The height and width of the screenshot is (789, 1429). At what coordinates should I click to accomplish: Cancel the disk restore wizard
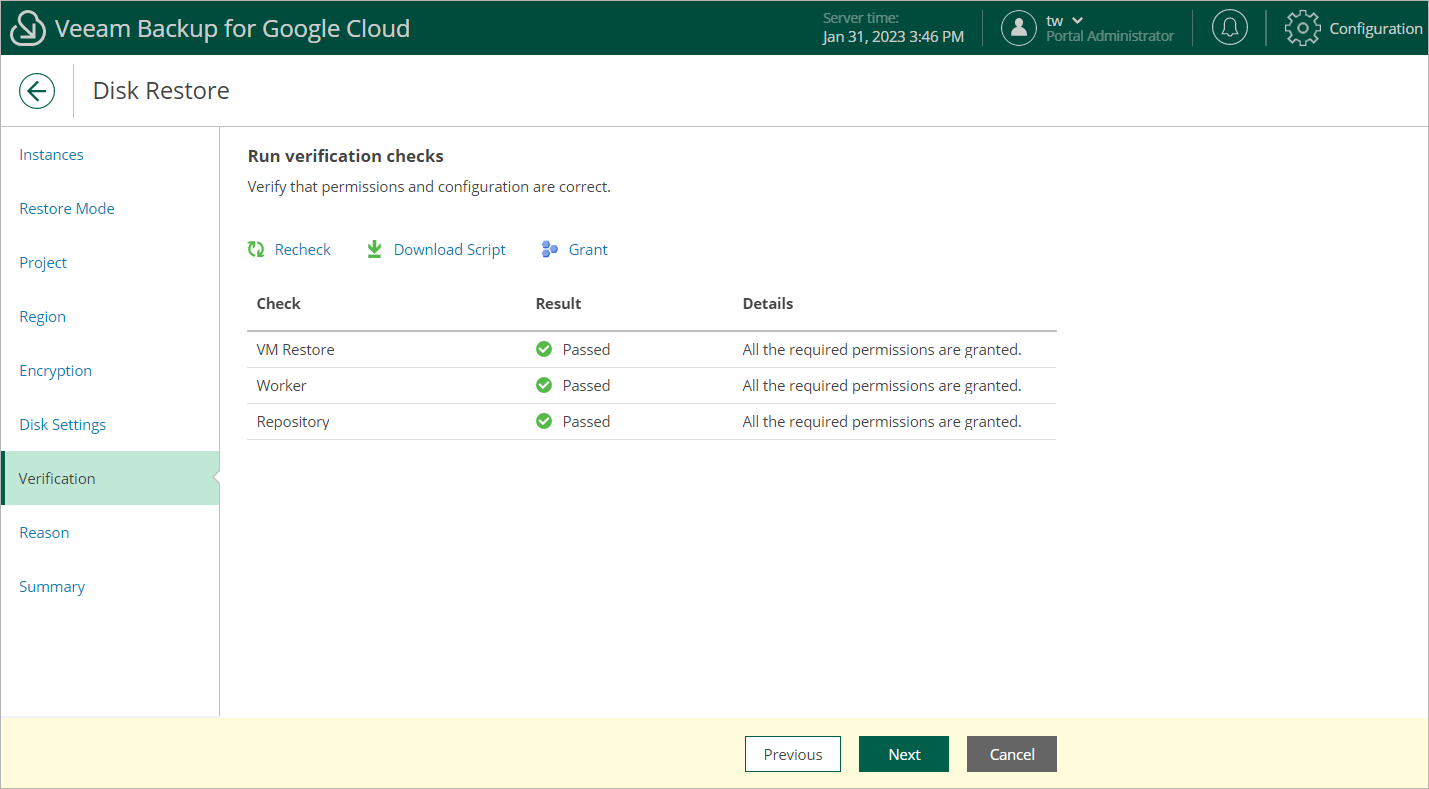click(x=1011, y=755)
